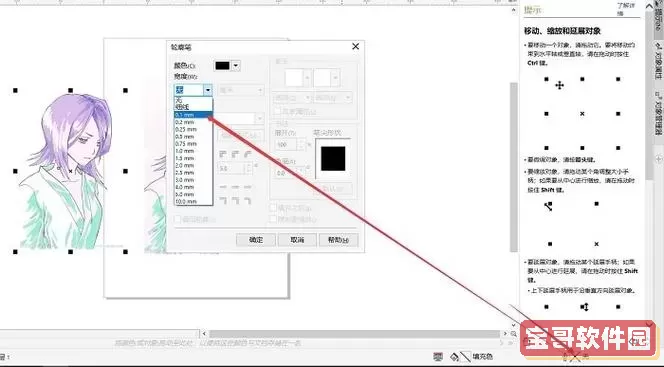
Task: Choose 2.0 mm outline width
Action: (x=193, y=165)
